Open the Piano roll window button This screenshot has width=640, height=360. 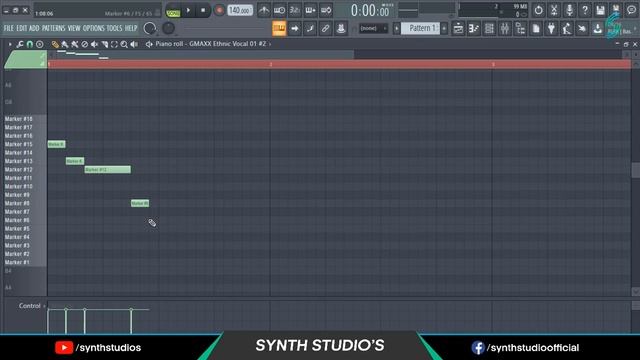(474, 29)
